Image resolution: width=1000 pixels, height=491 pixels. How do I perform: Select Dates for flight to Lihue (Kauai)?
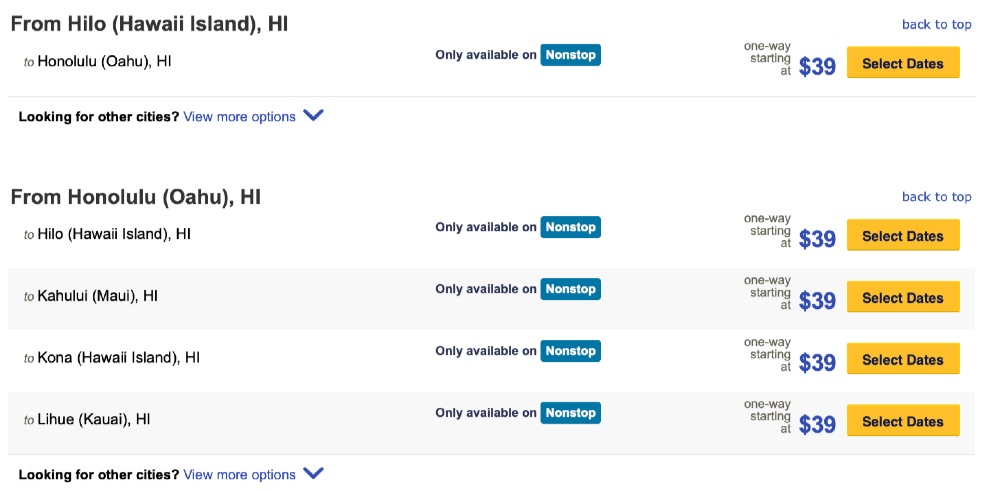click(902, 421)
